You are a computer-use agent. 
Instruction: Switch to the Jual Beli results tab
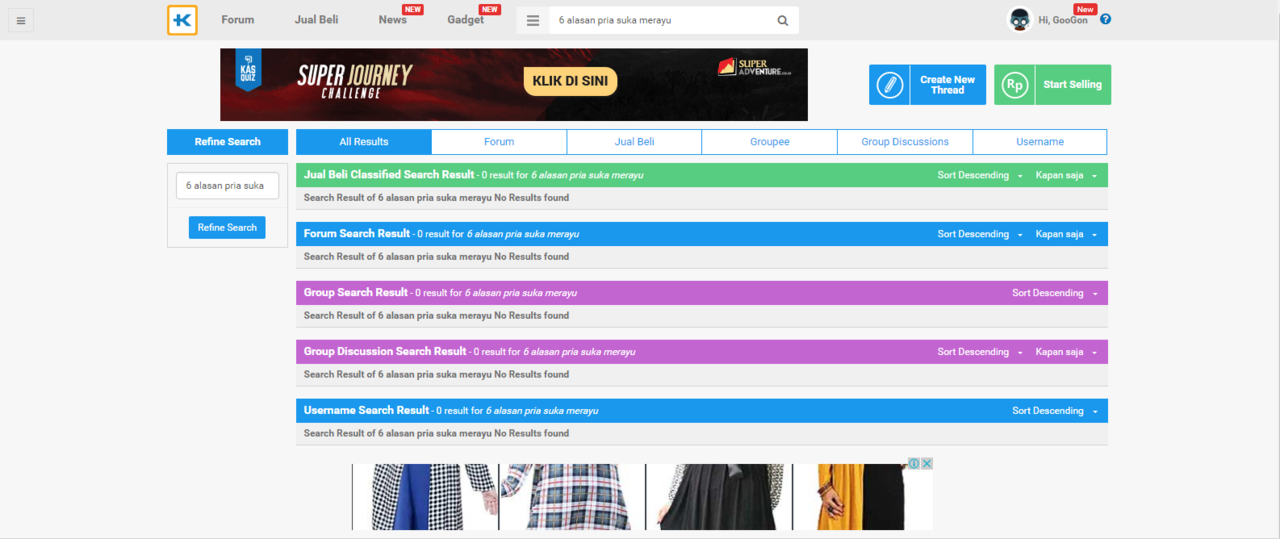(634, 142)
